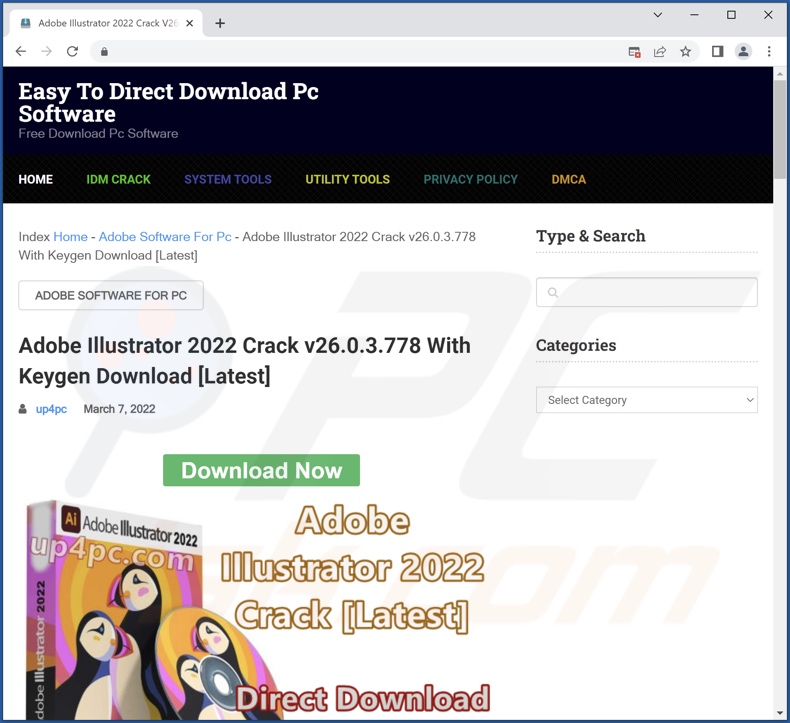790x723 pixels.
Task: Open the blocked pop-up indicator icon in the address bar
Action: pyautogui.click(x=634, y=51)
